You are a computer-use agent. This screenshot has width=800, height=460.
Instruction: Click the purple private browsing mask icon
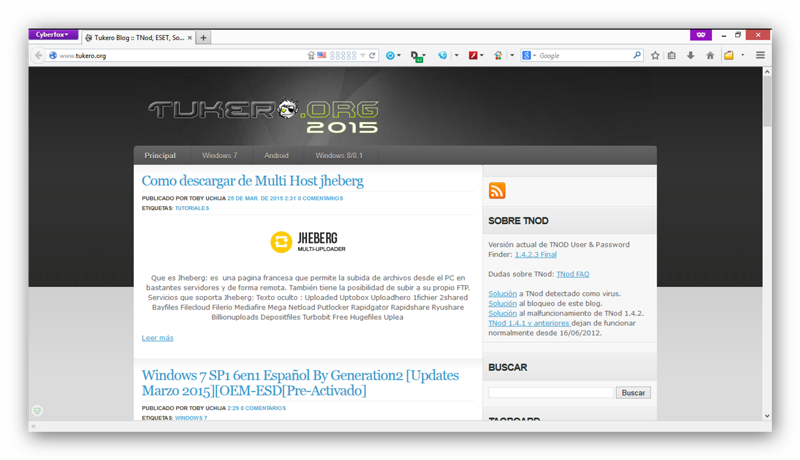[x=701, y=35]
